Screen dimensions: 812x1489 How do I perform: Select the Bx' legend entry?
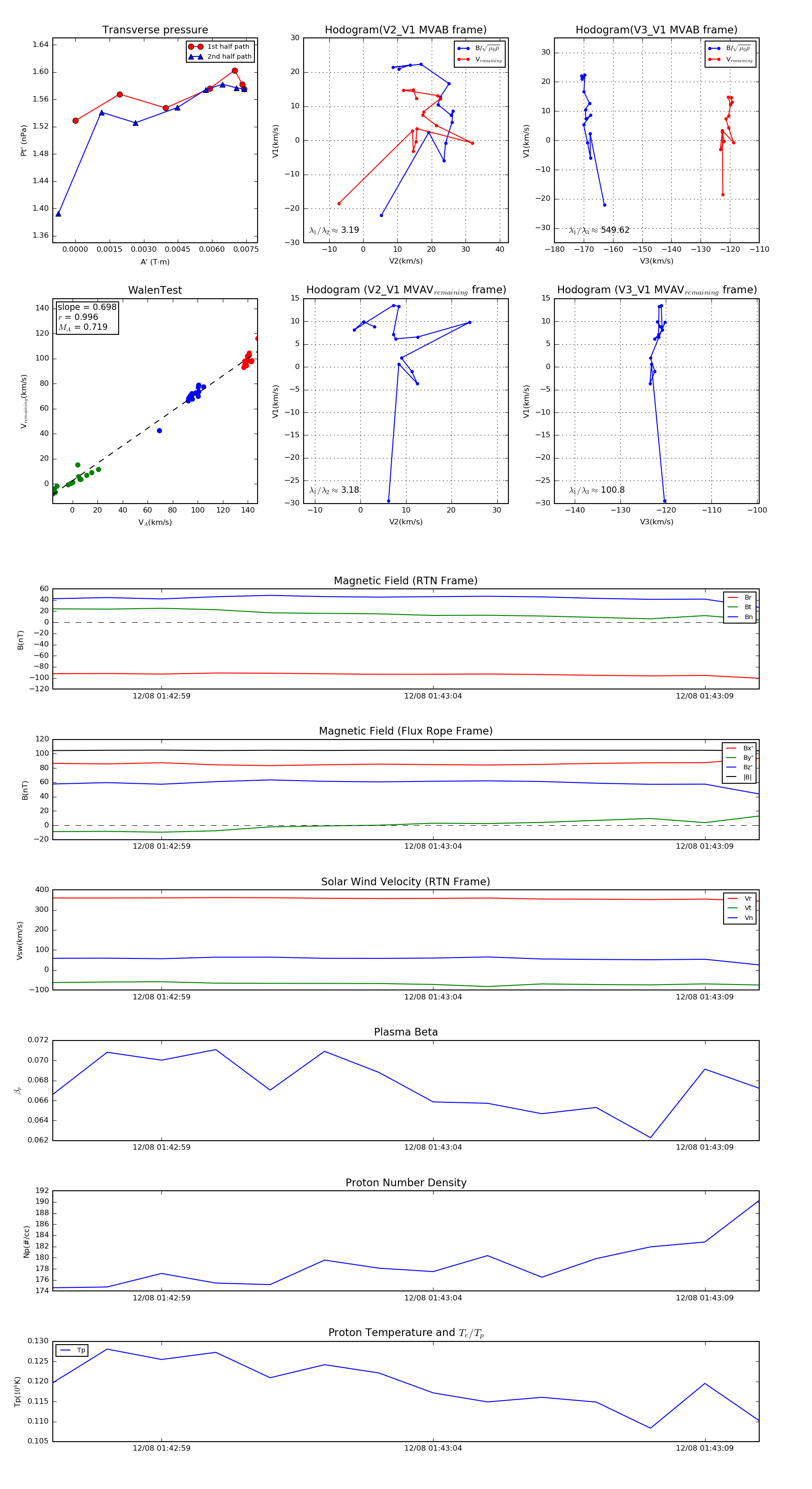739,748
